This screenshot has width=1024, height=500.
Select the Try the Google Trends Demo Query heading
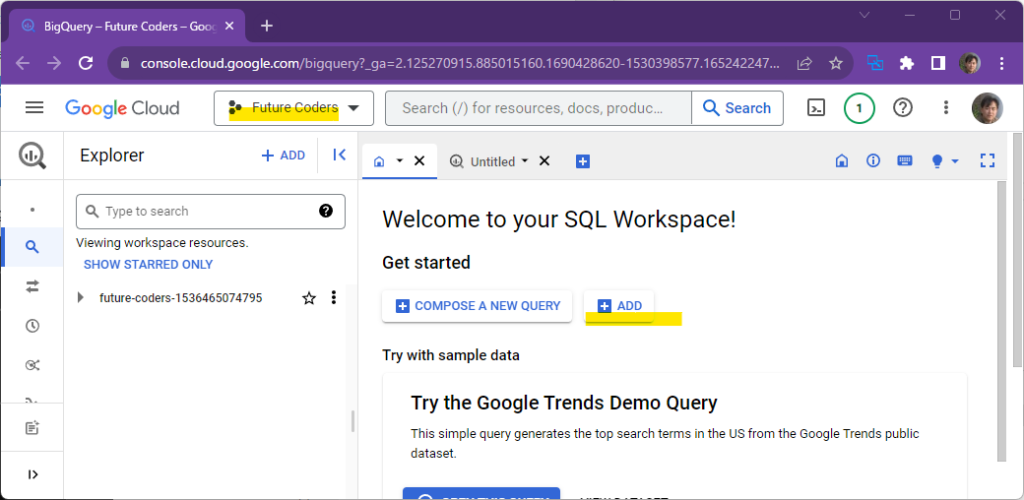(564, 403)
